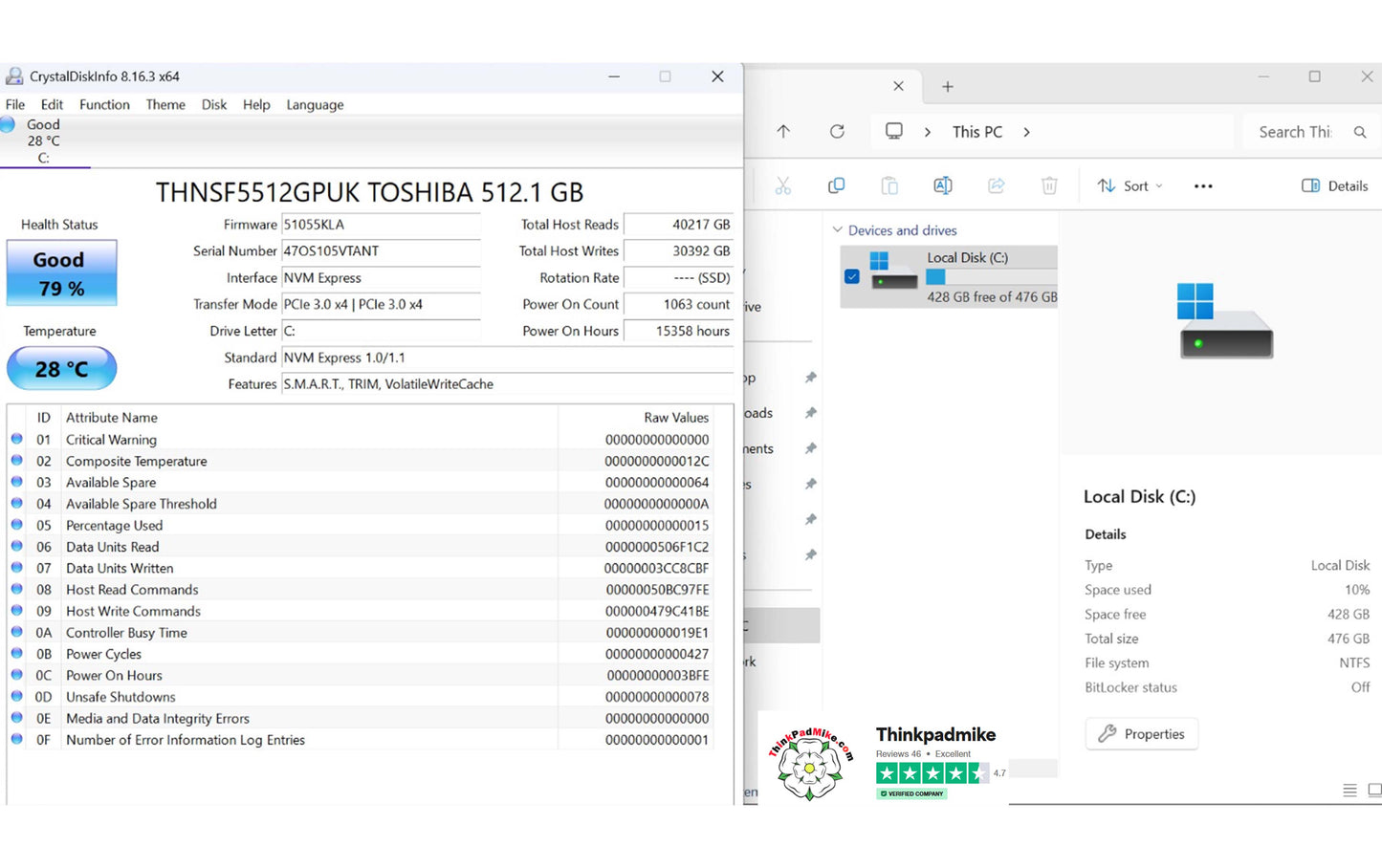Click the status dot for Critical Warning

[17, 440]
